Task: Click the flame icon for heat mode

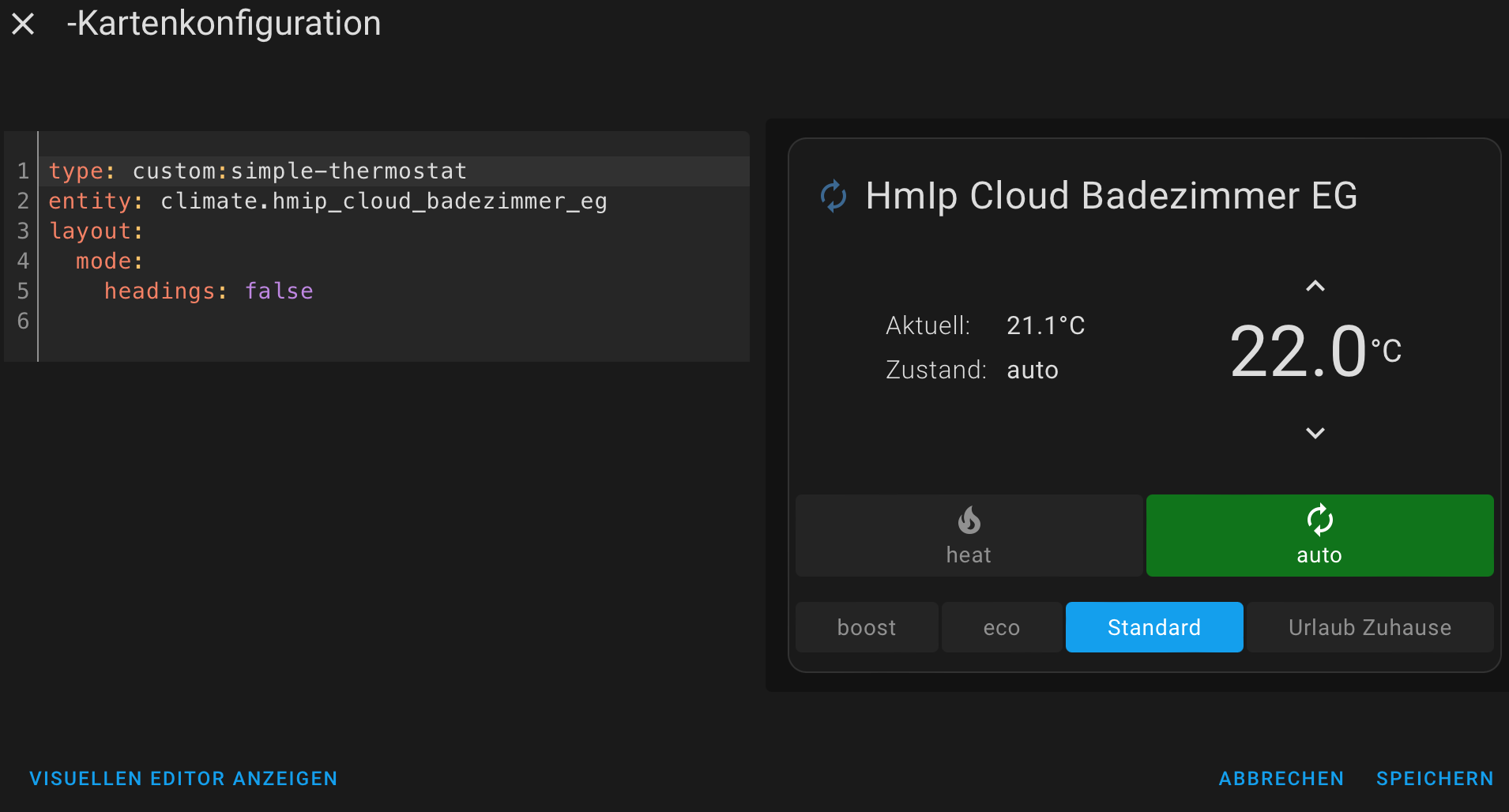Action: pyautogui.click(x=969, y=521)
